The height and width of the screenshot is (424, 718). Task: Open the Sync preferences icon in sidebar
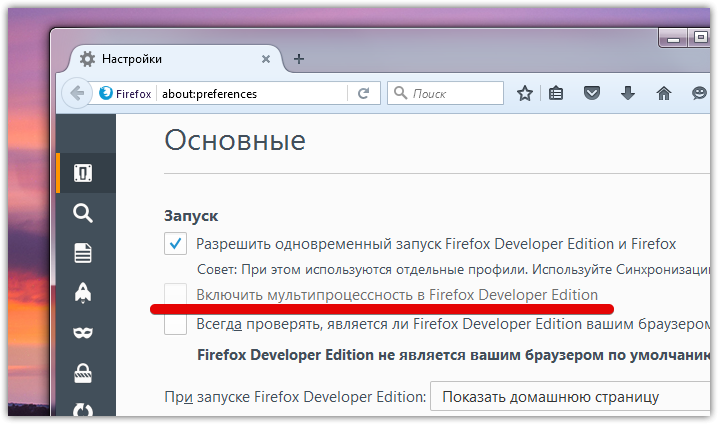[x=83, y=409]
